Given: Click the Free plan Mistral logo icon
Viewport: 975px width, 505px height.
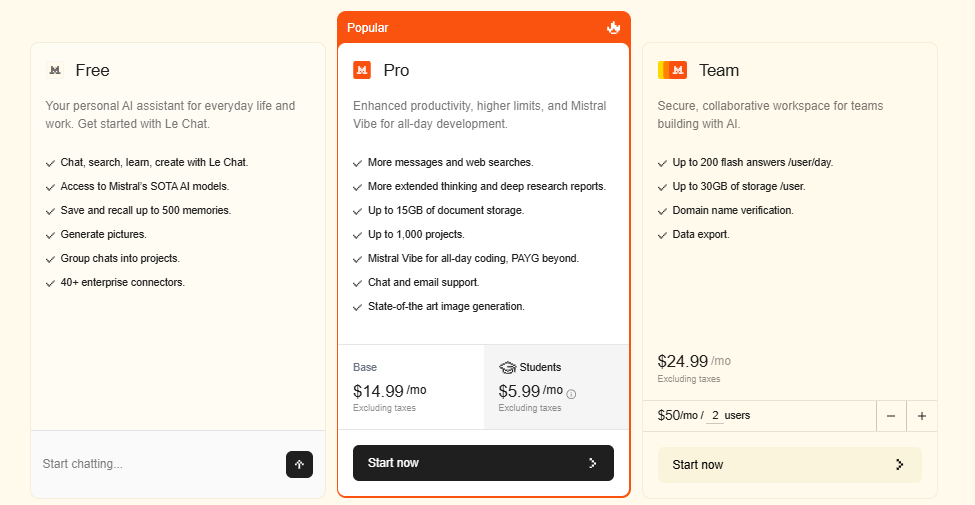Looking at the screenshot, I should [x=55, y=70].
